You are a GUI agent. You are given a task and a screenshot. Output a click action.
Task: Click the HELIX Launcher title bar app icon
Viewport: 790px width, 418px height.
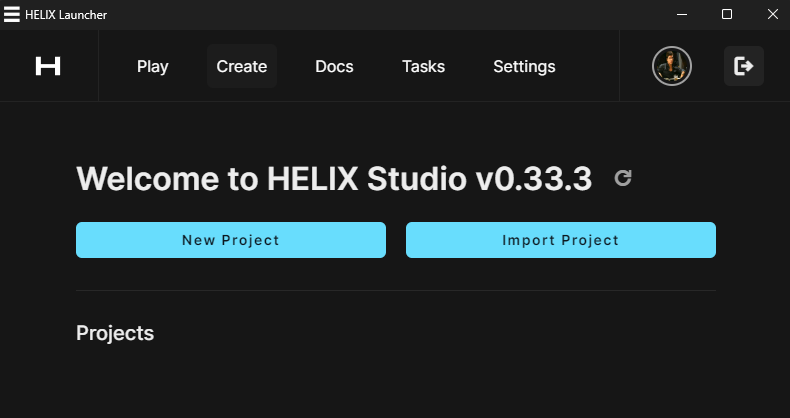(12, 14)
